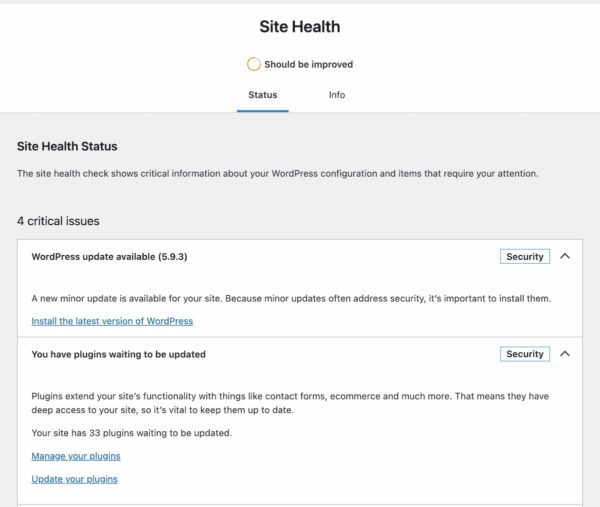Click the WordPress update available (5.9.3) heading

click(x=109, y=257)
